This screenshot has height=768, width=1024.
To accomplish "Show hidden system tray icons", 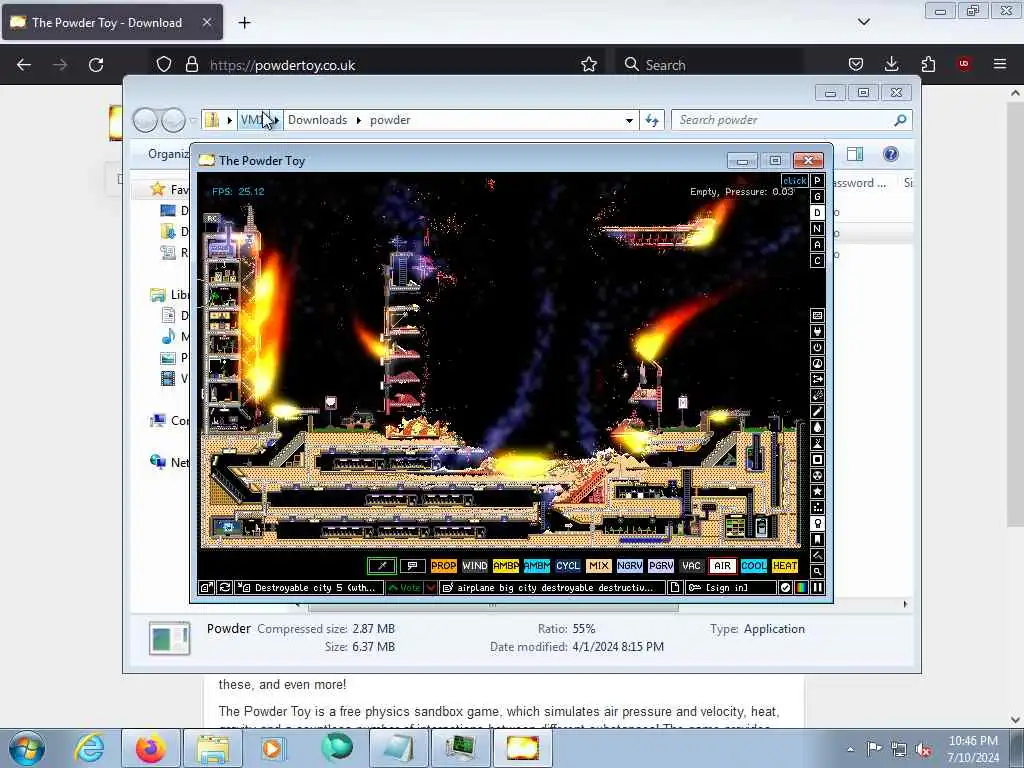I will pyautogui.click(x=850, y=749).
